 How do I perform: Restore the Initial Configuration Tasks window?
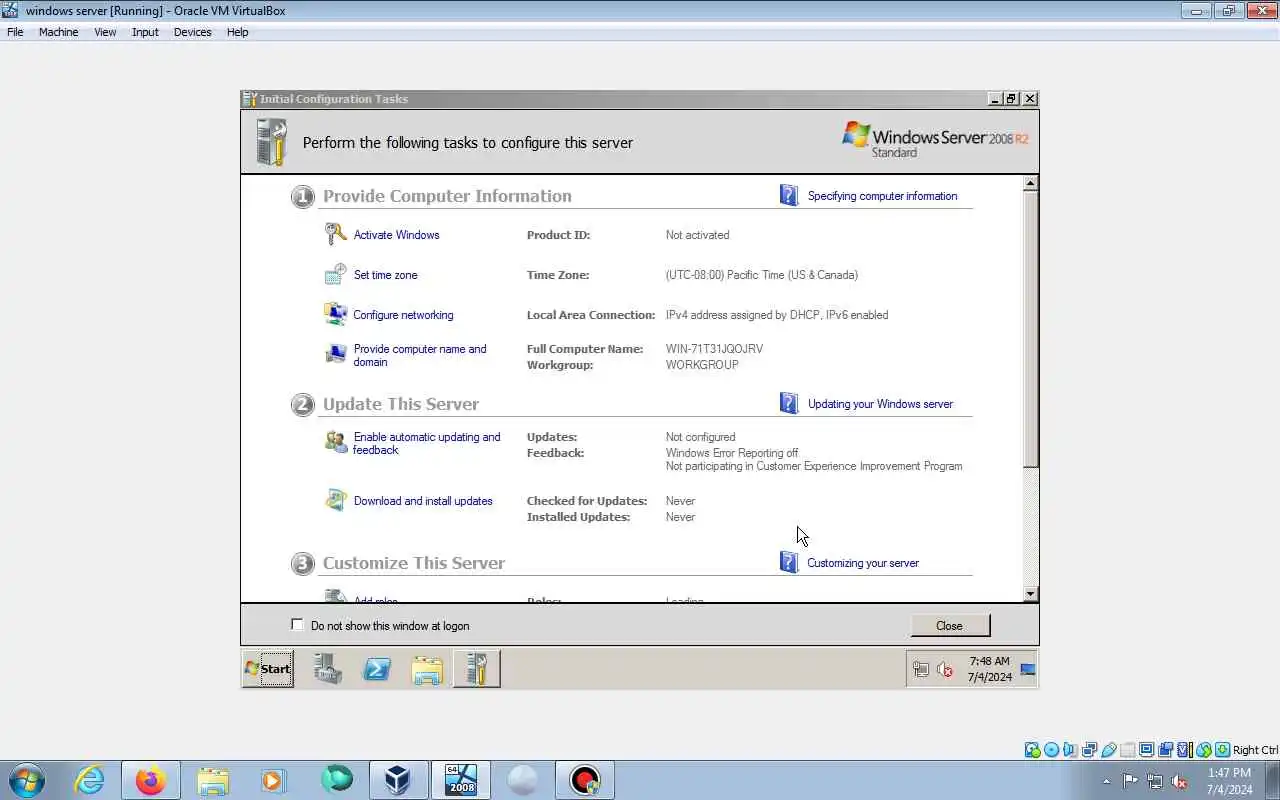click(x=1012, y=99)
